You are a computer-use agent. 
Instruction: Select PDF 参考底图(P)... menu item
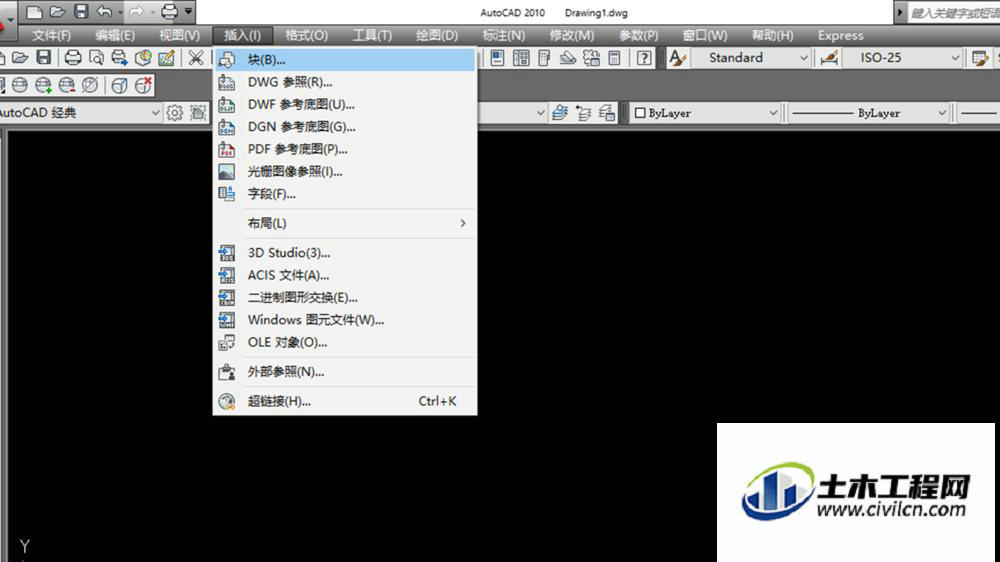tap(345, 149)
